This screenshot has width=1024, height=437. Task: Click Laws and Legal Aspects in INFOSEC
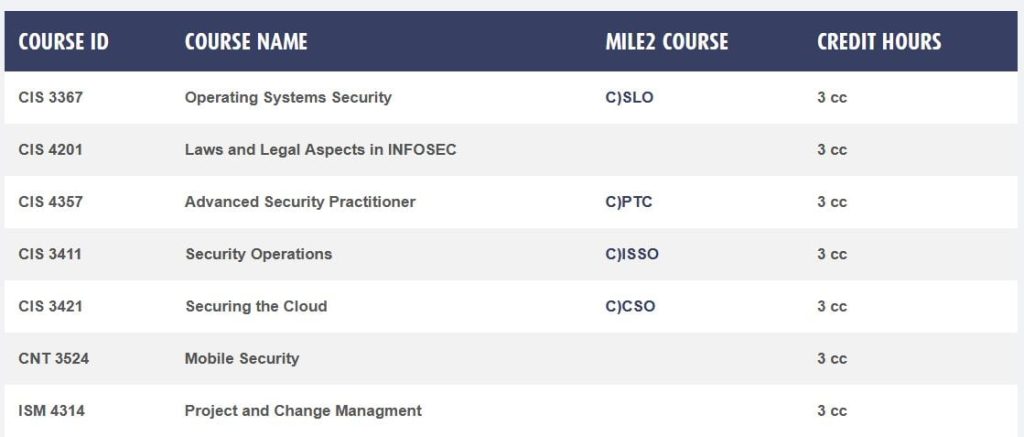tap(320, 150)
